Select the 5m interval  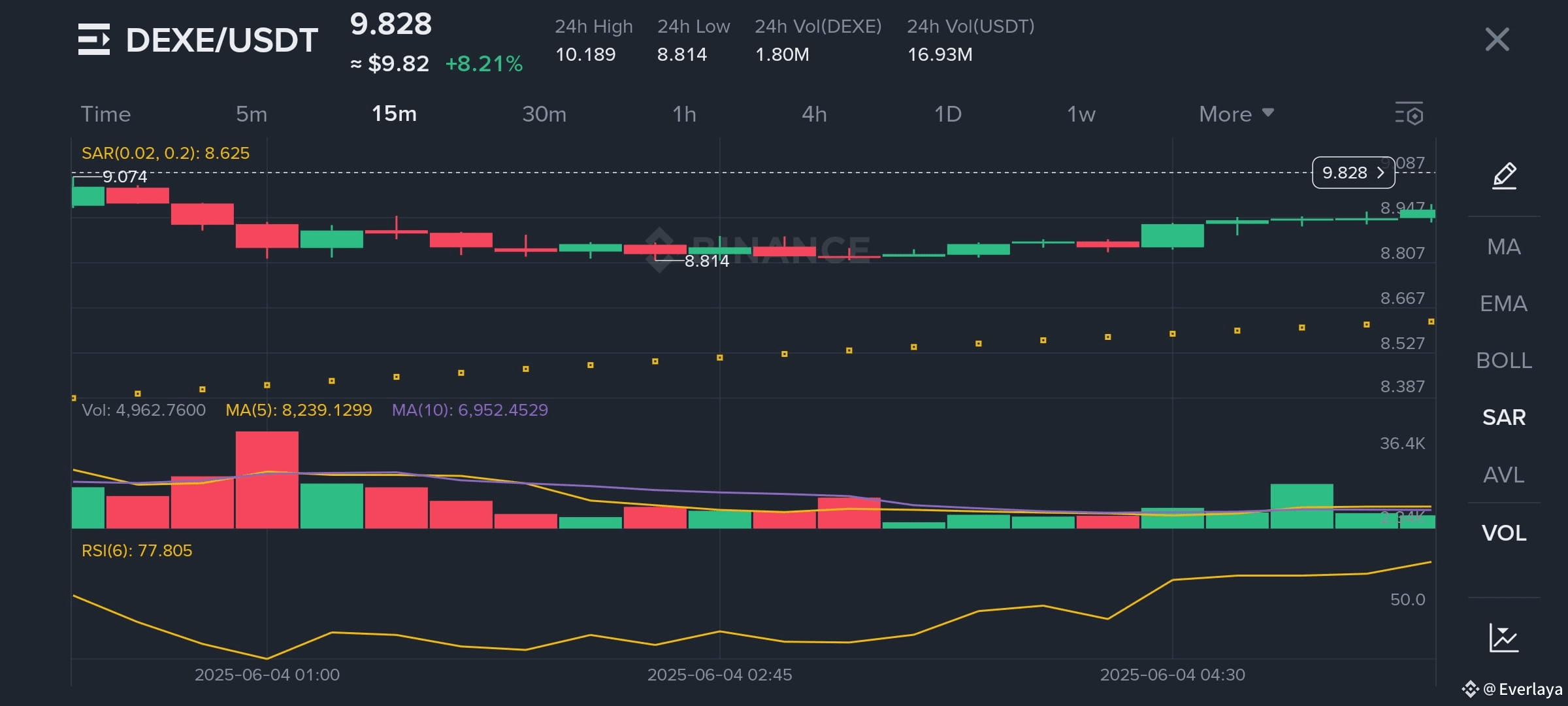252,114
